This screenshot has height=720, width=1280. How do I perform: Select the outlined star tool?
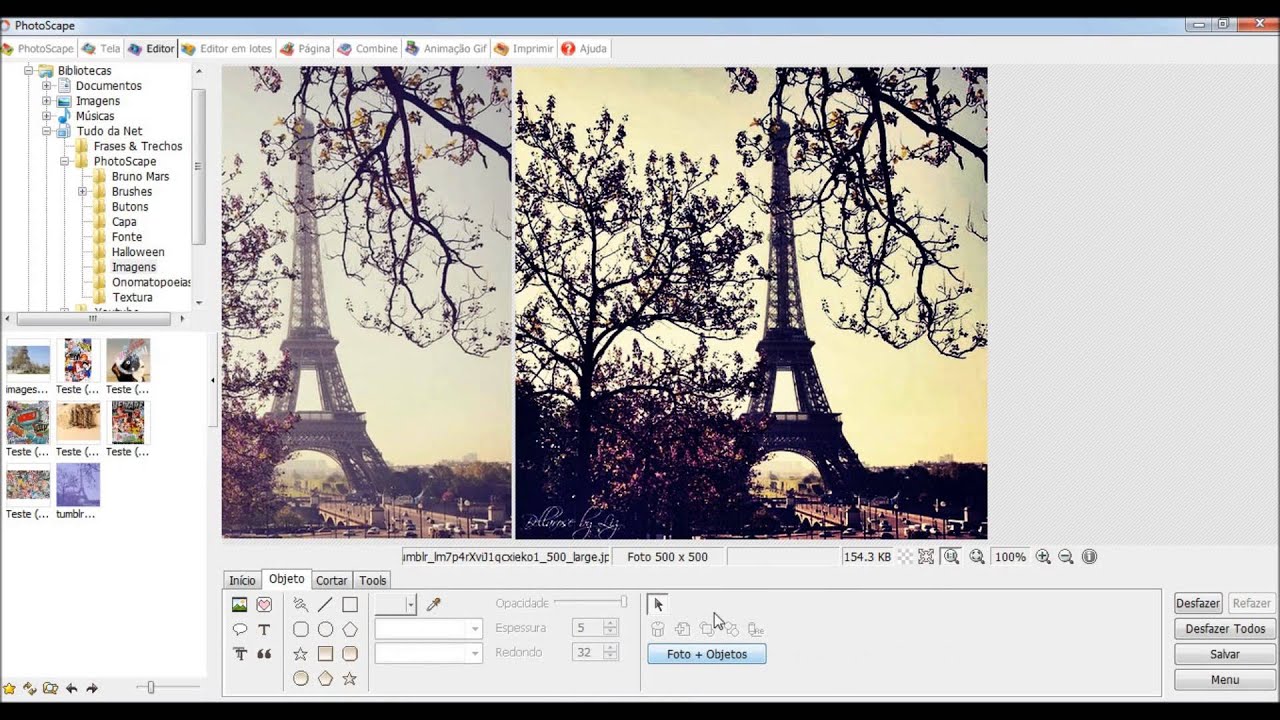pos(300,654)
